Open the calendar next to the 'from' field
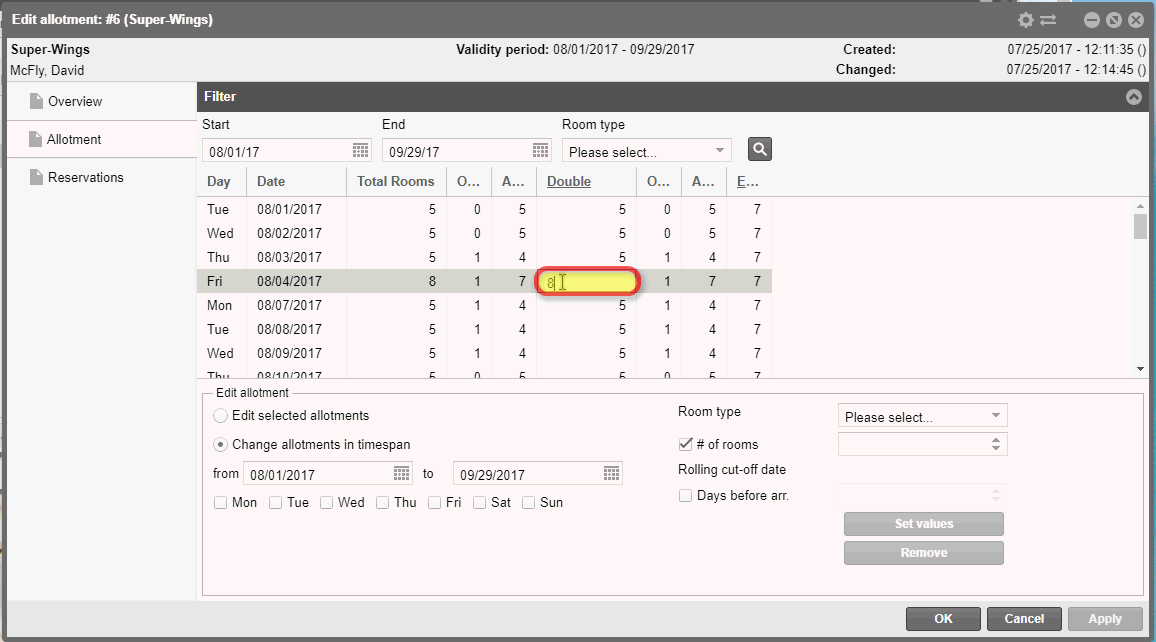 click(401, 472)
